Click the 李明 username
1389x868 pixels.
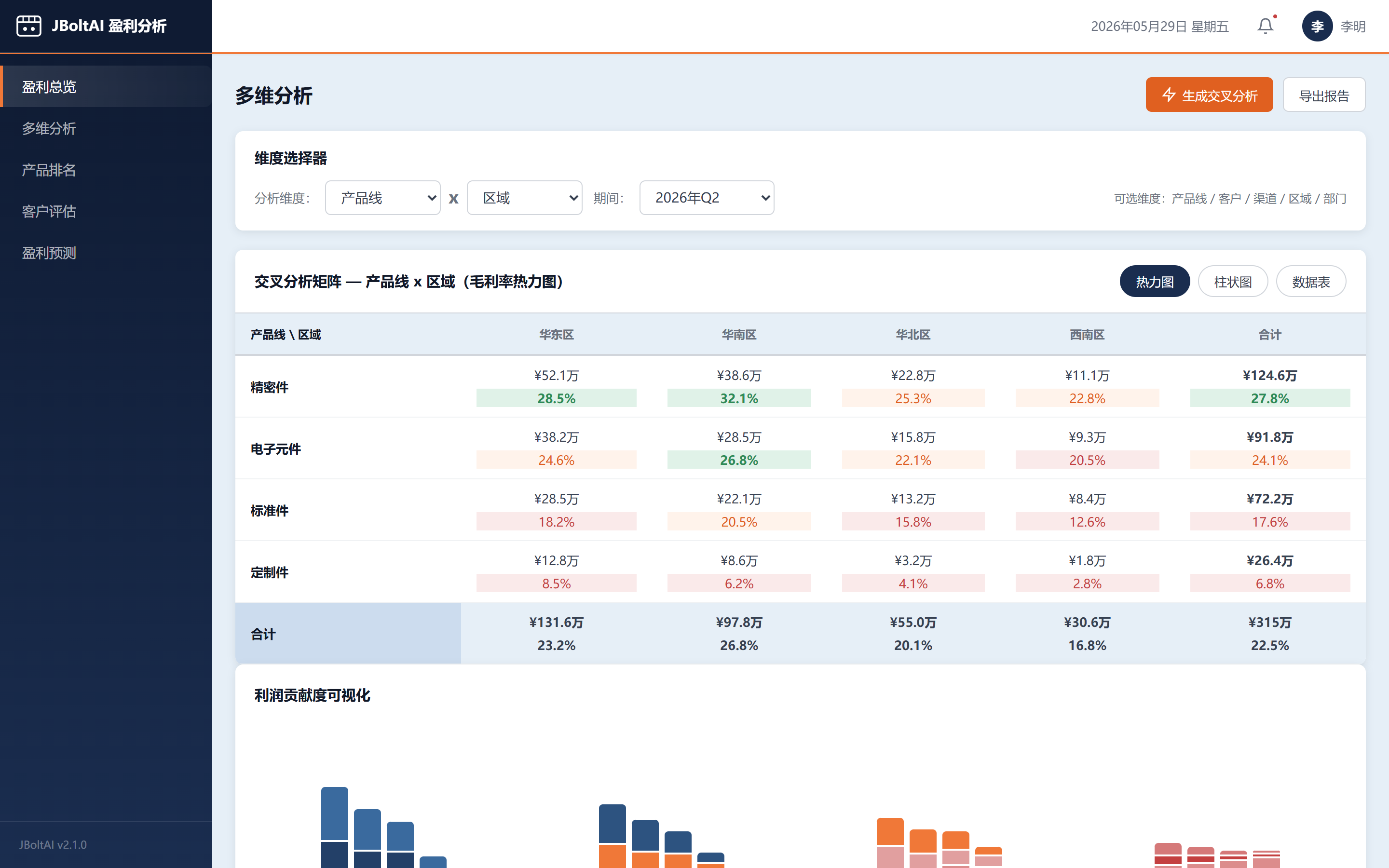(1352, 27)
